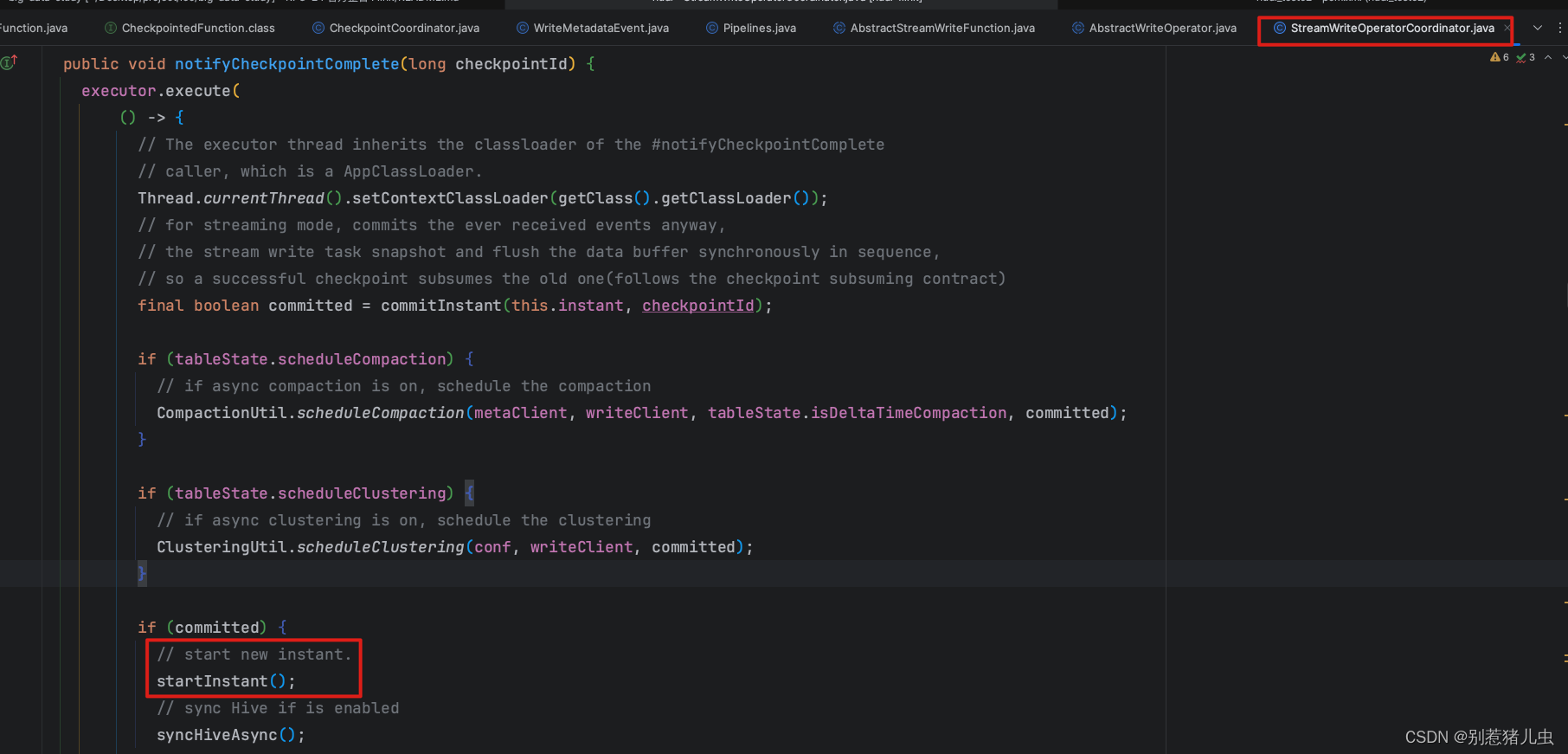Click the conf argument in scheduleClustering

click(x=492, y=547)
